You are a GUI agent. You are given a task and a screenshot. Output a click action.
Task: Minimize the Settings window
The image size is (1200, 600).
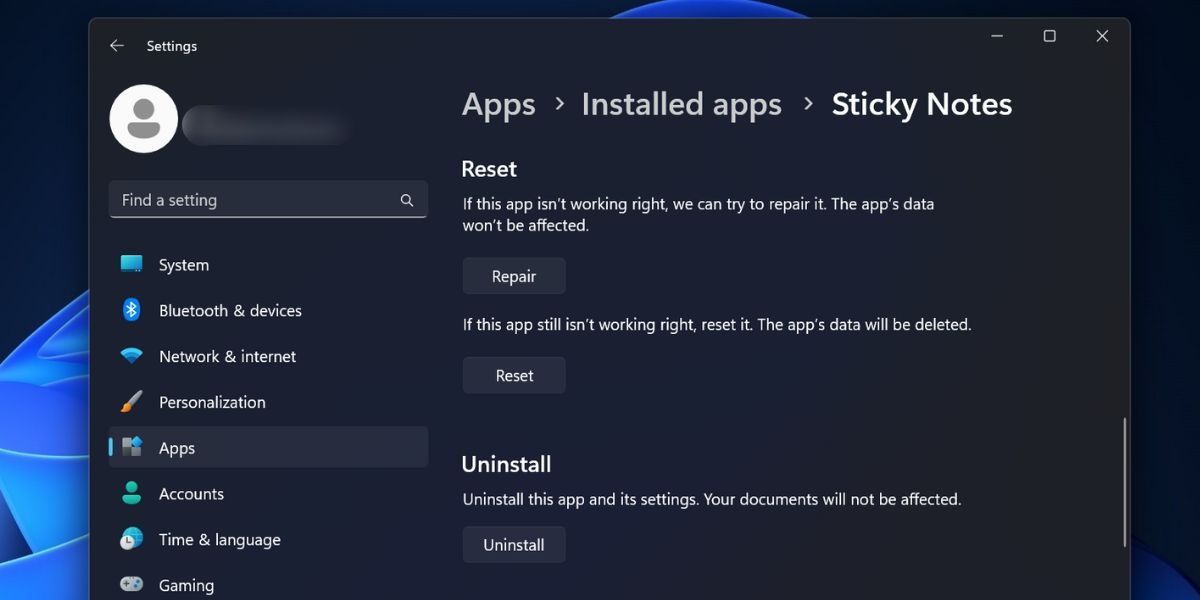[x=997, y=36]
